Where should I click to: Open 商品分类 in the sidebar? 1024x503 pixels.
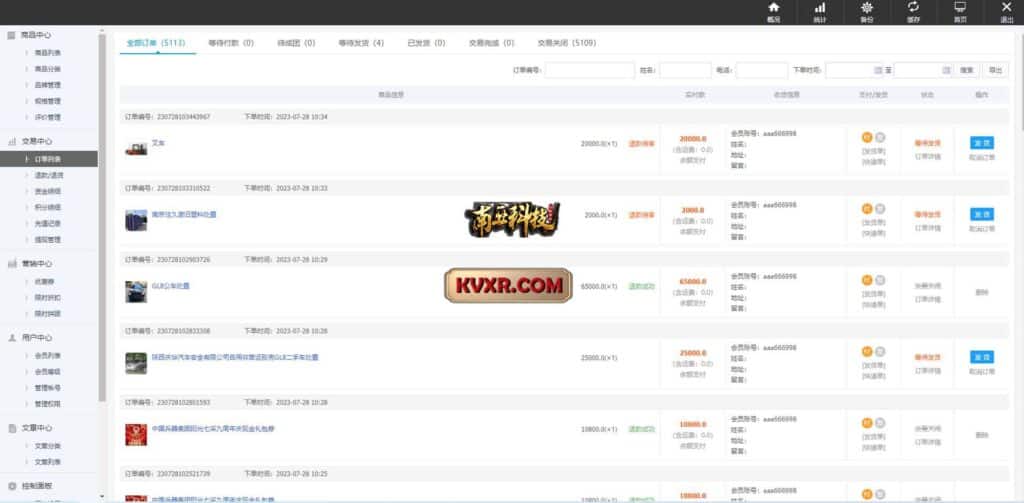point(48,69)
